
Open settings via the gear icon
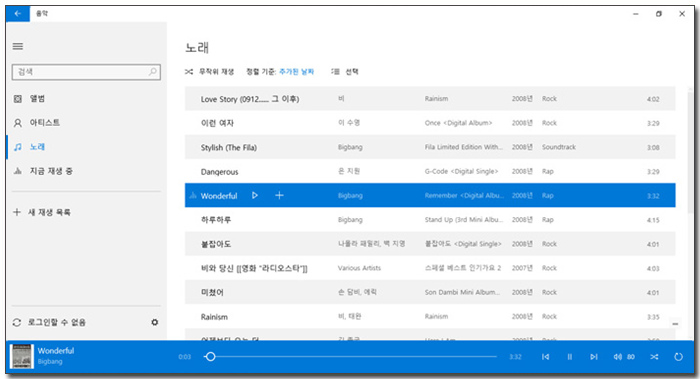tap(154, 322)
